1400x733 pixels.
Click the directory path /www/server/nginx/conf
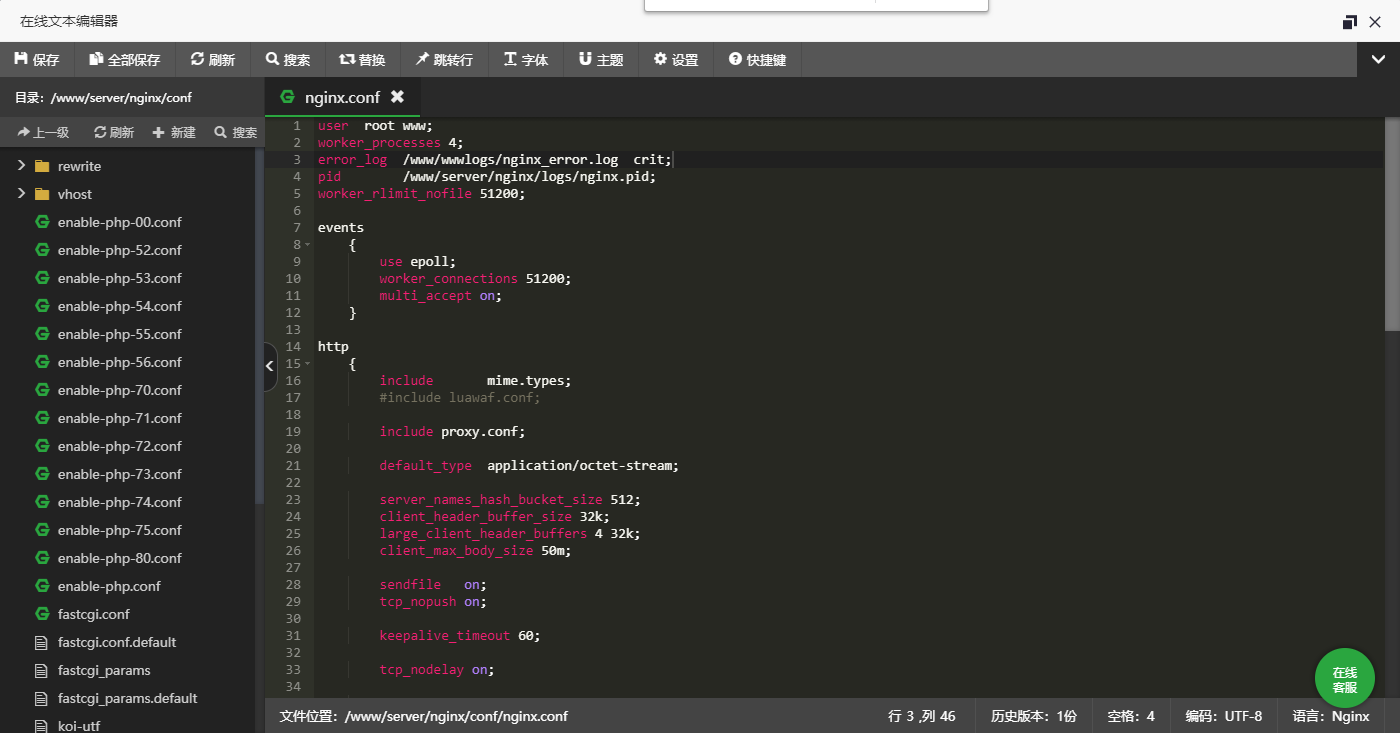(121, 98)
